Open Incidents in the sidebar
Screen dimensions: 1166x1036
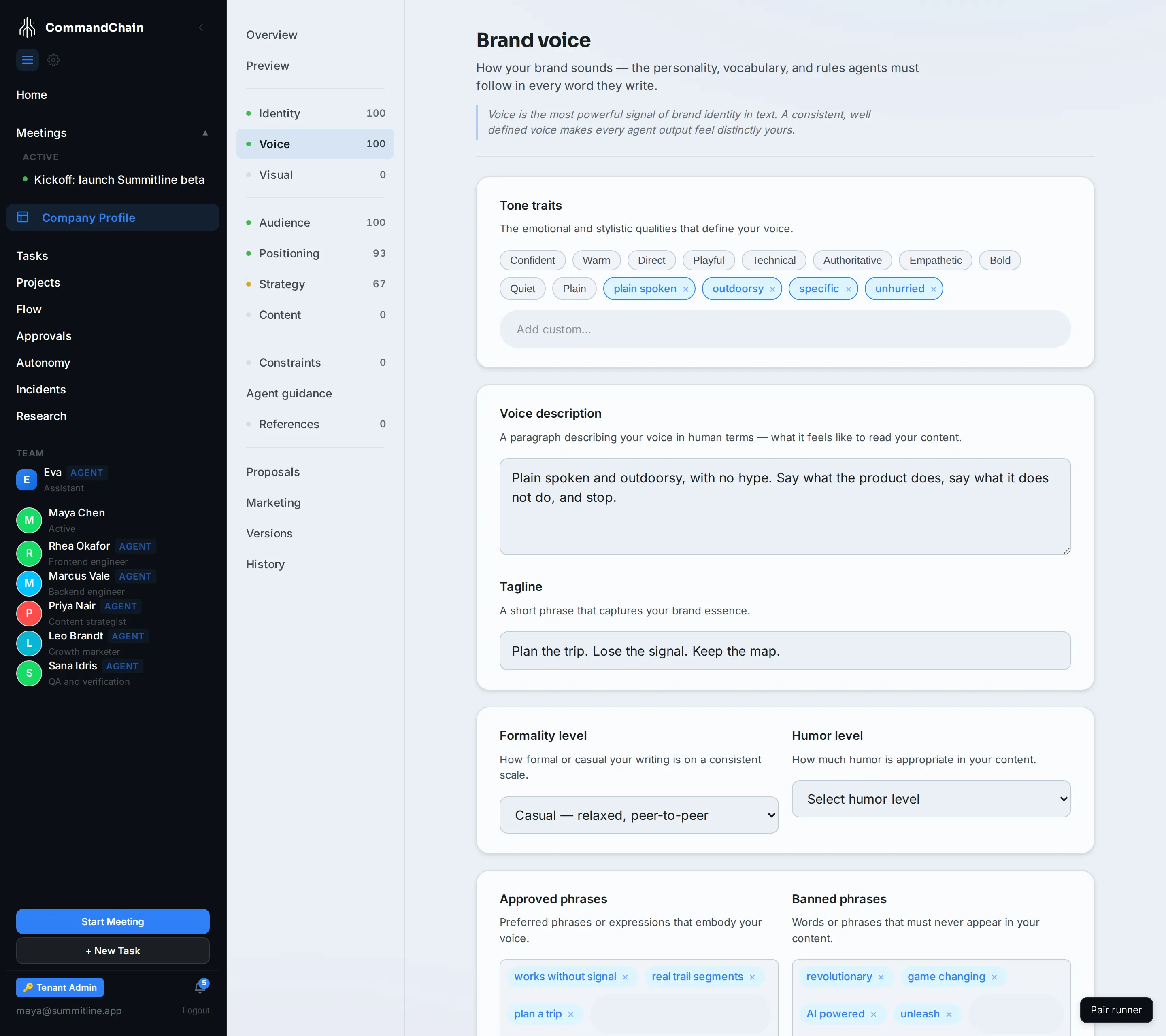coord(41,389)
